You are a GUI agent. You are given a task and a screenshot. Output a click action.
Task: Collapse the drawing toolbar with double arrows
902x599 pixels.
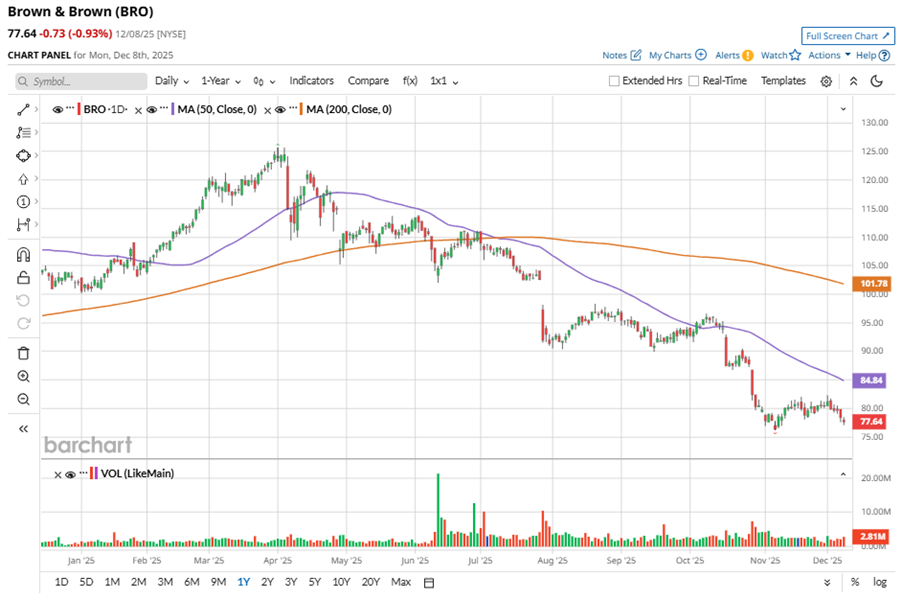23,429
